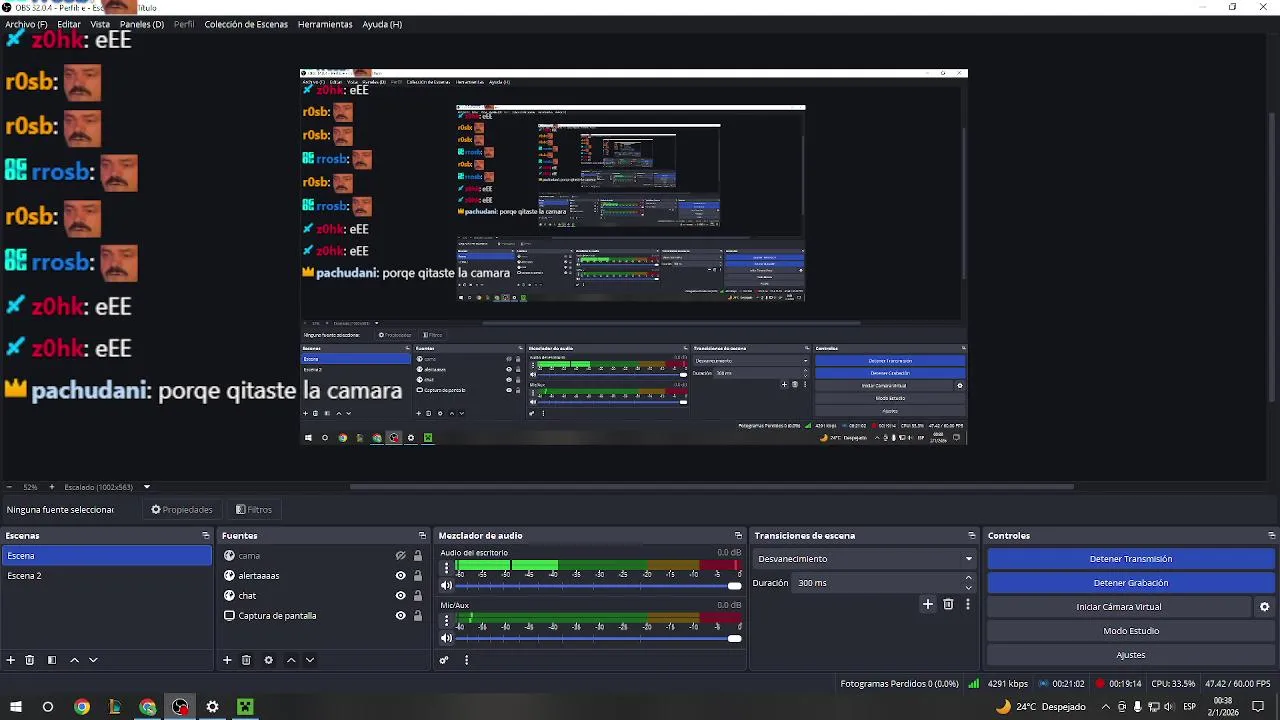
Task: Hide the Captura de pantalla source
Action: 401,616
